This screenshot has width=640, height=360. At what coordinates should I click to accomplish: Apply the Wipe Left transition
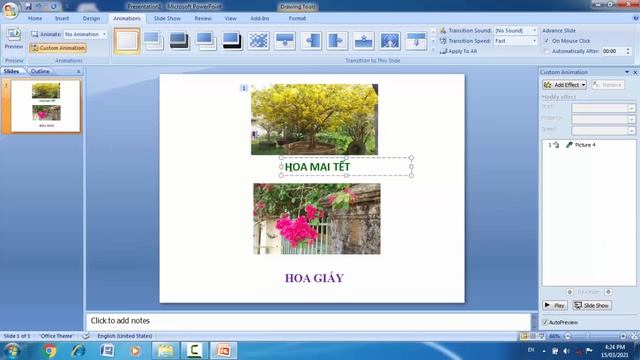pyautogui.click(x=311, y=41)
